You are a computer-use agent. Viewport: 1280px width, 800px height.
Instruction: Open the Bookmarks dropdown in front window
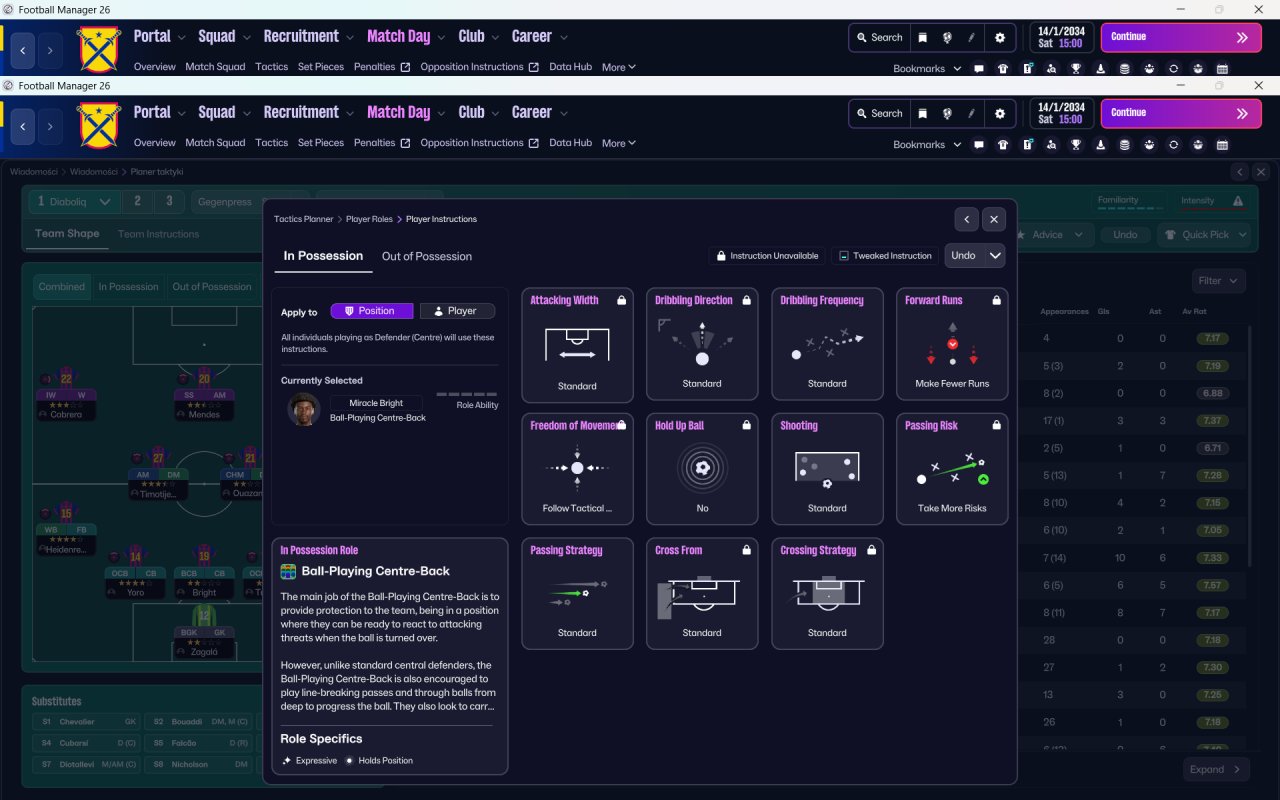coord(927,144)
